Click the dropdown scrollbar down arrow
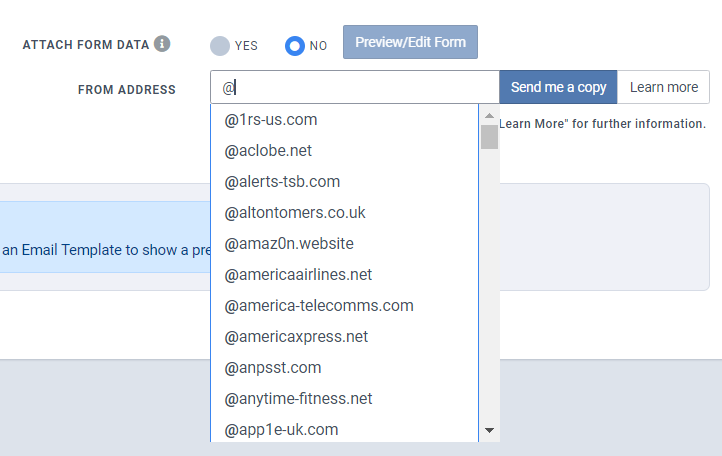The image size is (722, 456). click(x=489, y=430)
